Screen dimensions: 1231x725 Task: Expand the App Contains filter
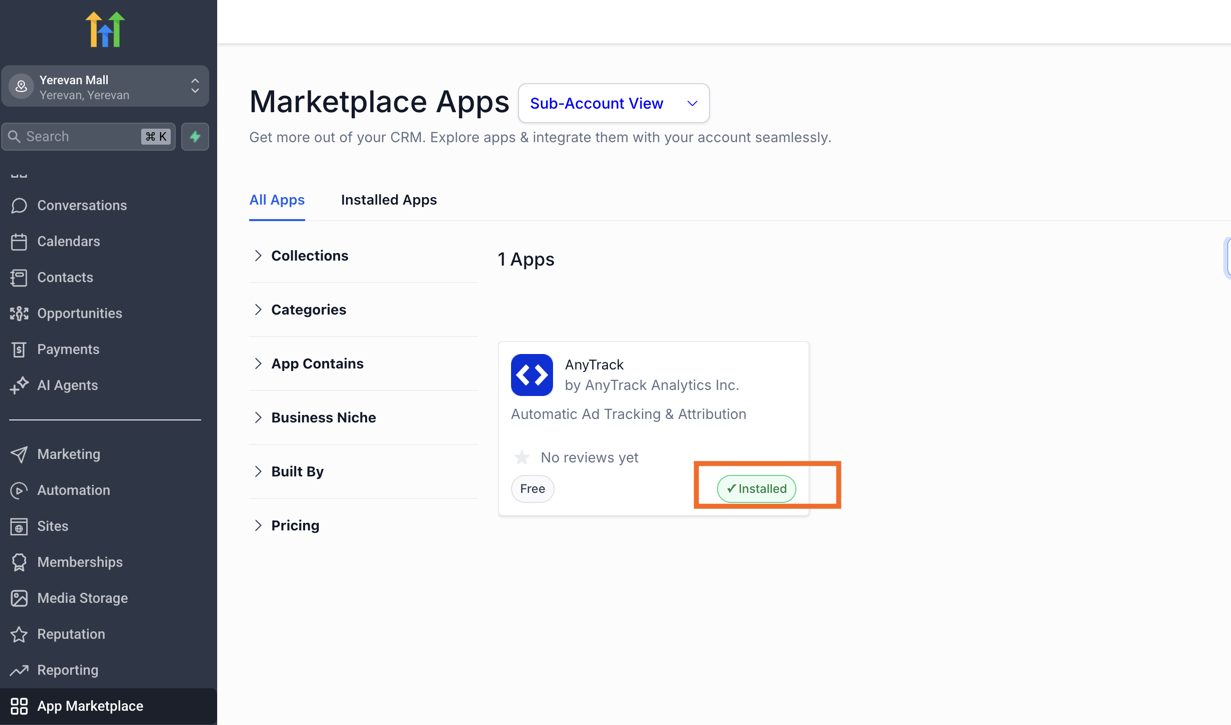click(363, 364)
